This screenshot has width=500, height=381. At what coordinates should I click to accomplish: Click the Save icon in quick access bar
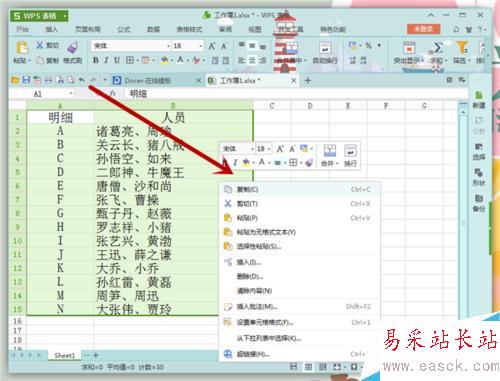tap(26, 80)
